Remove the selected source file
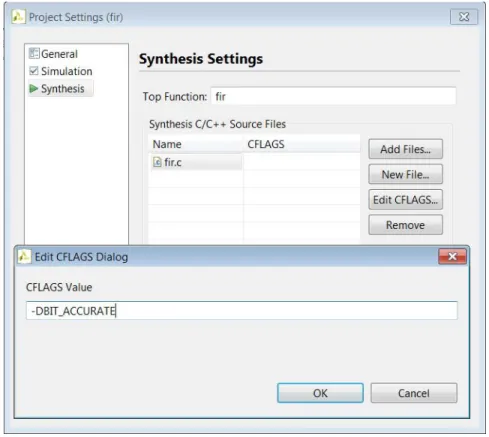 click(x=406, y=225)
